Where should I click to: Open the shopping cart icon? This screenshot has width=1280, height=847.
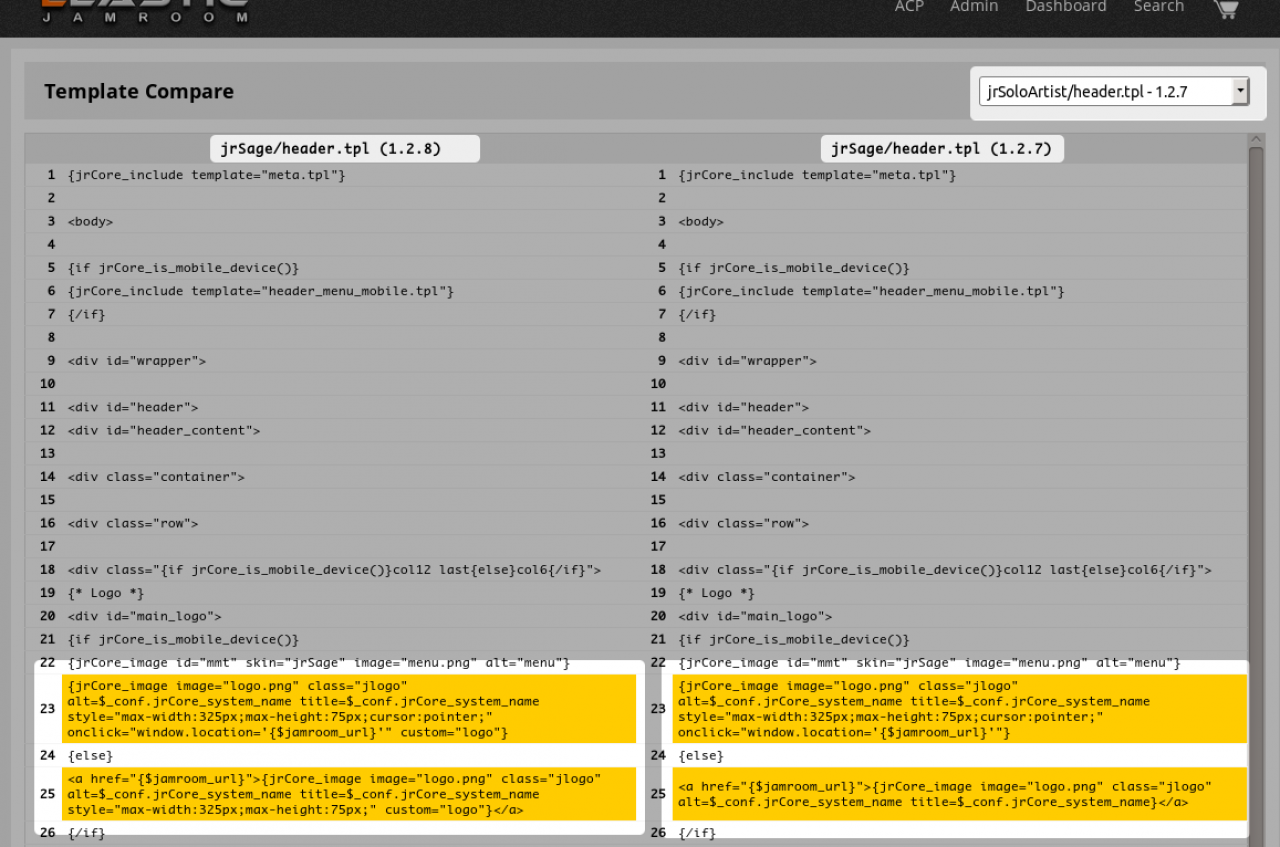pyautogui.click(x=1225, y=8)
